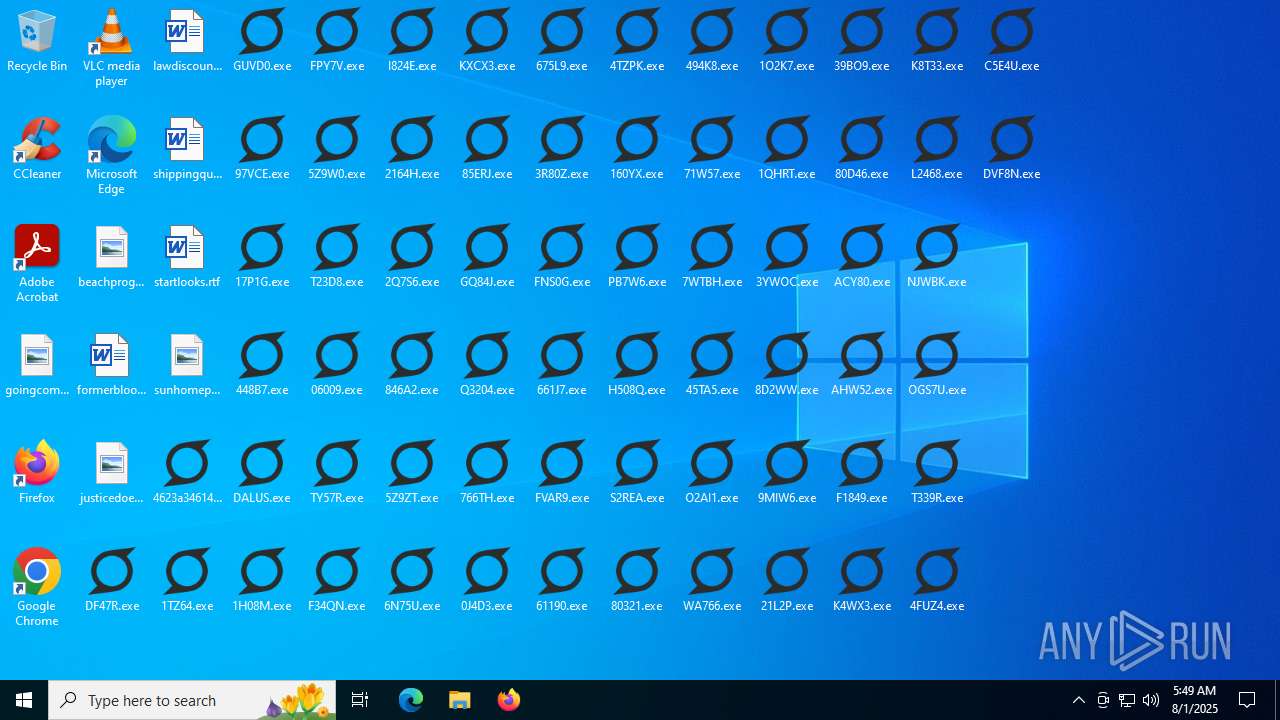Select the 4623a34614... executable icon
The height and width of the screenshot is (720, 1280).
tap(187, 474)
